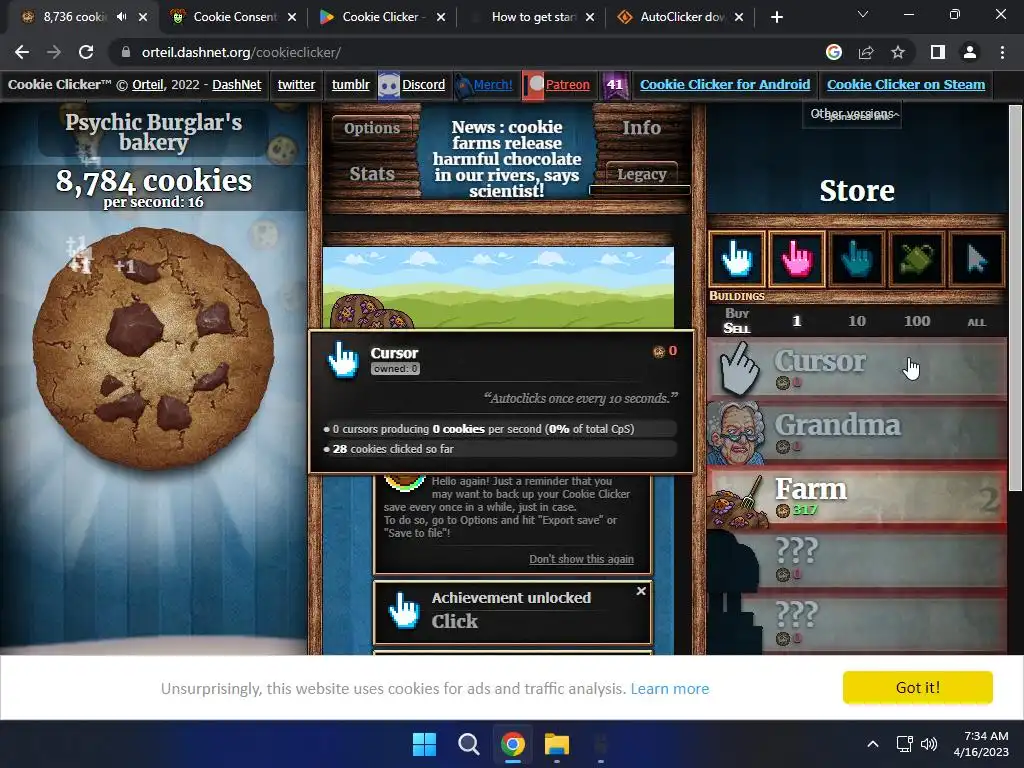
Task: Click the store scrollbar
Action: click(1015, 297)
